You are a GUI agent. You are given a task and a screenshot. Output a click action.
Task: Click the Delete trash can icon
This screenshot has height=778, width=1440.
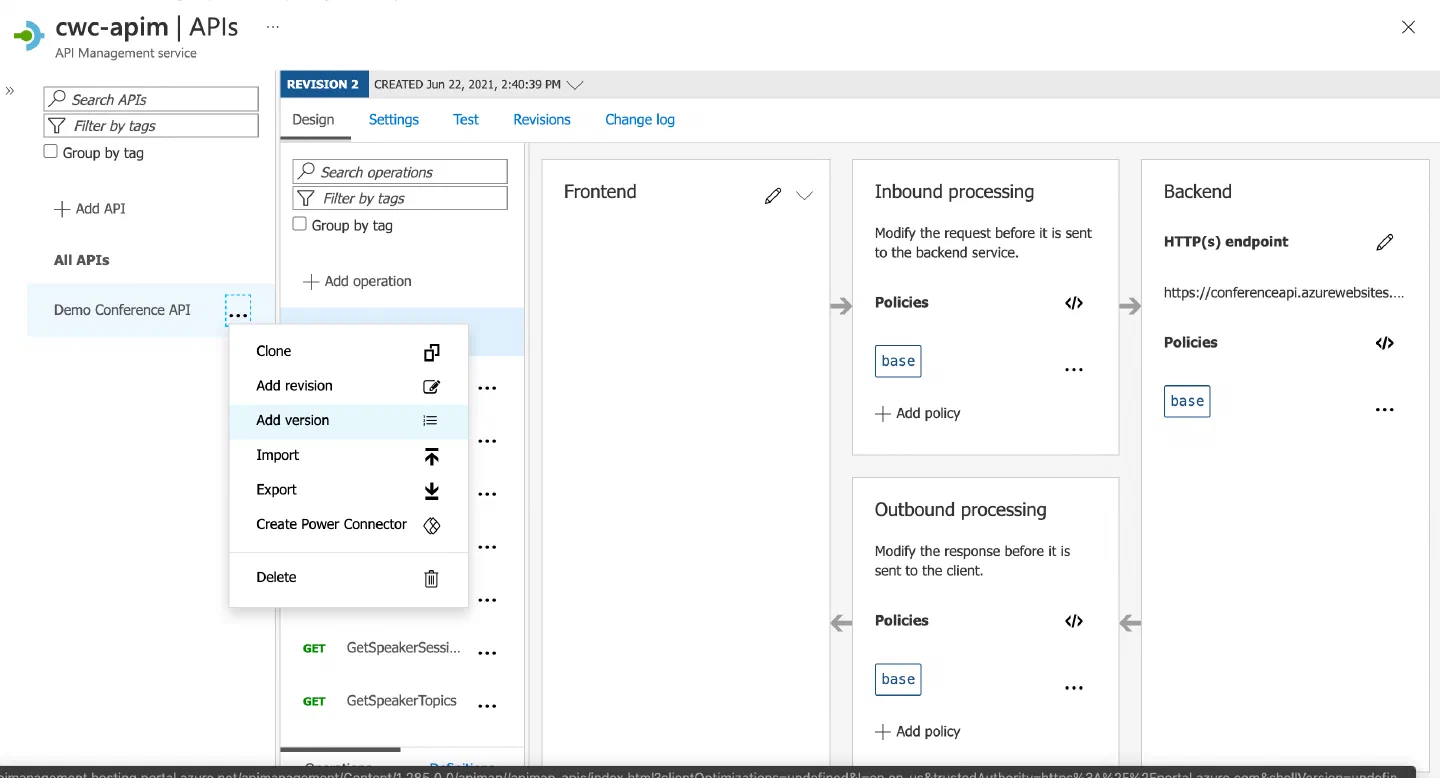(431, 578)
